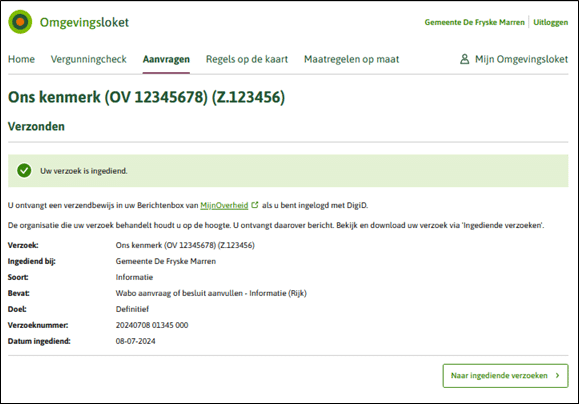Viewport: 579px width, 404px height.
Task: Click the Naar ingediende verzoeken button
Action: point(506,376)
